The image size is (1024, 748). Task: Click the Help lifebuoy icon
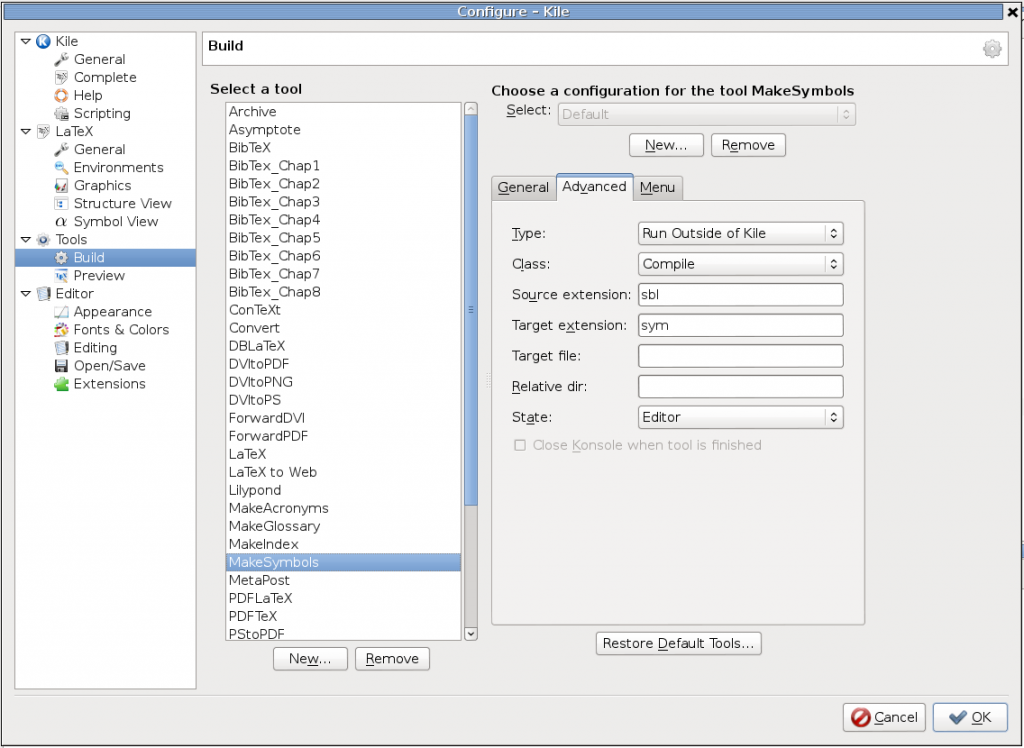[61, 95]
